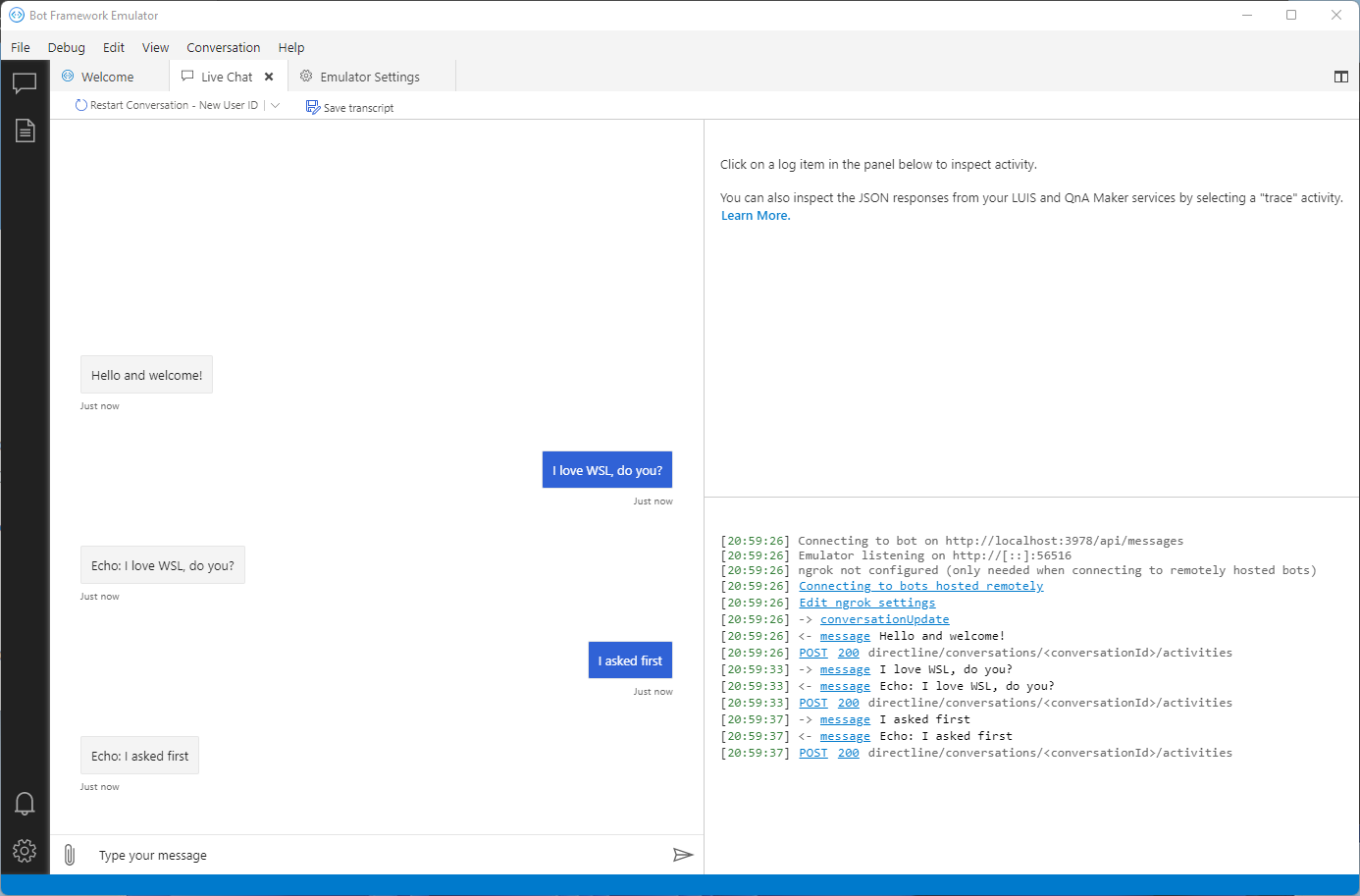The image size is (1360, 896).
Task: Open Connecting to bots hosted remotely link
Action: pyautogui.click(x=921, y=586)
